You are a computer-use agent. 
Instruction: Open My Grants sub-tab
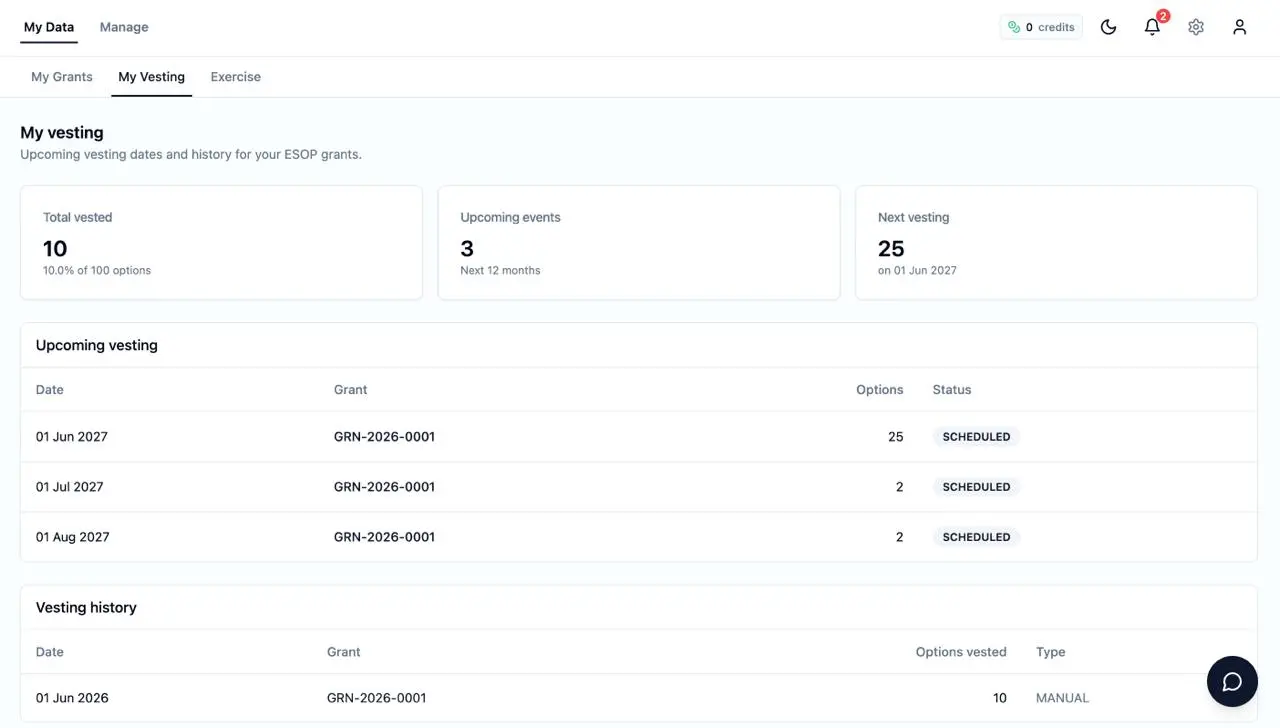coord(62,77)
